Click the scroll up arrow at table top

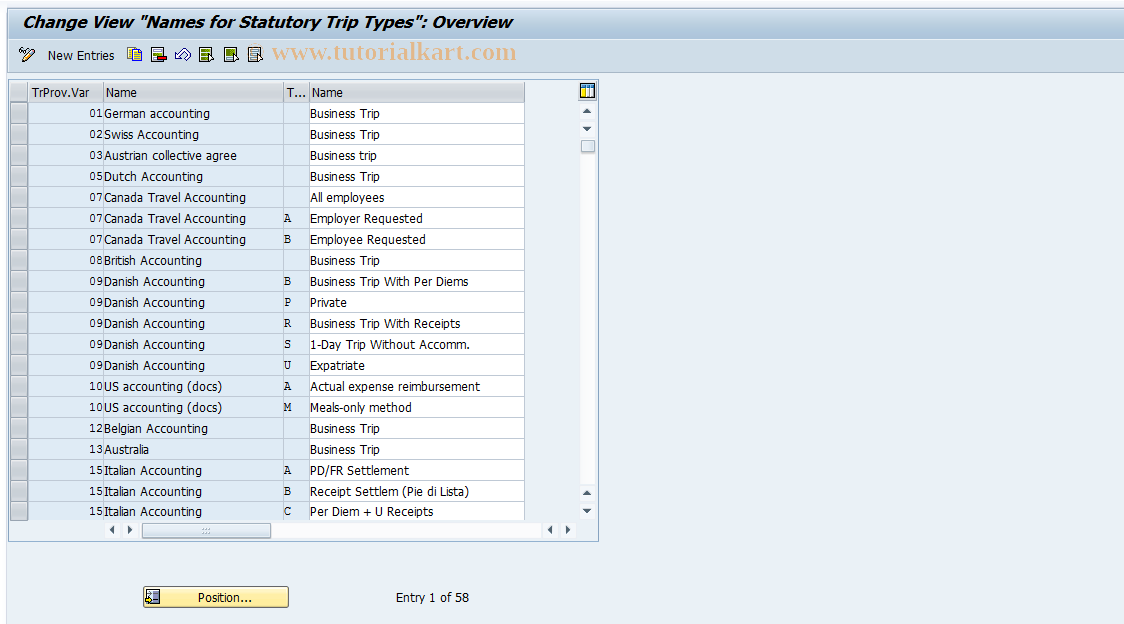point(587,111)
